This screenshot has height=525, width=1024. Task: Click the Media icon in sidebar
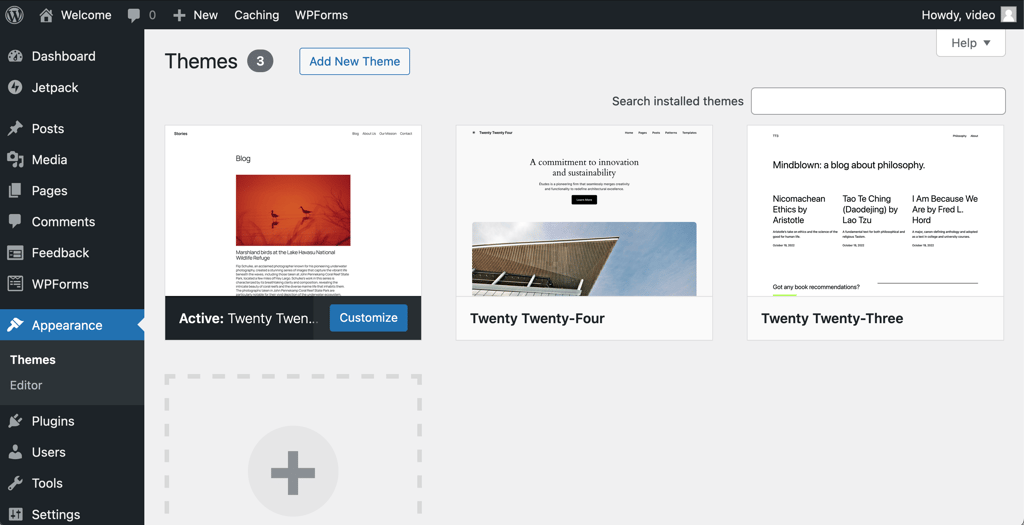15,159
